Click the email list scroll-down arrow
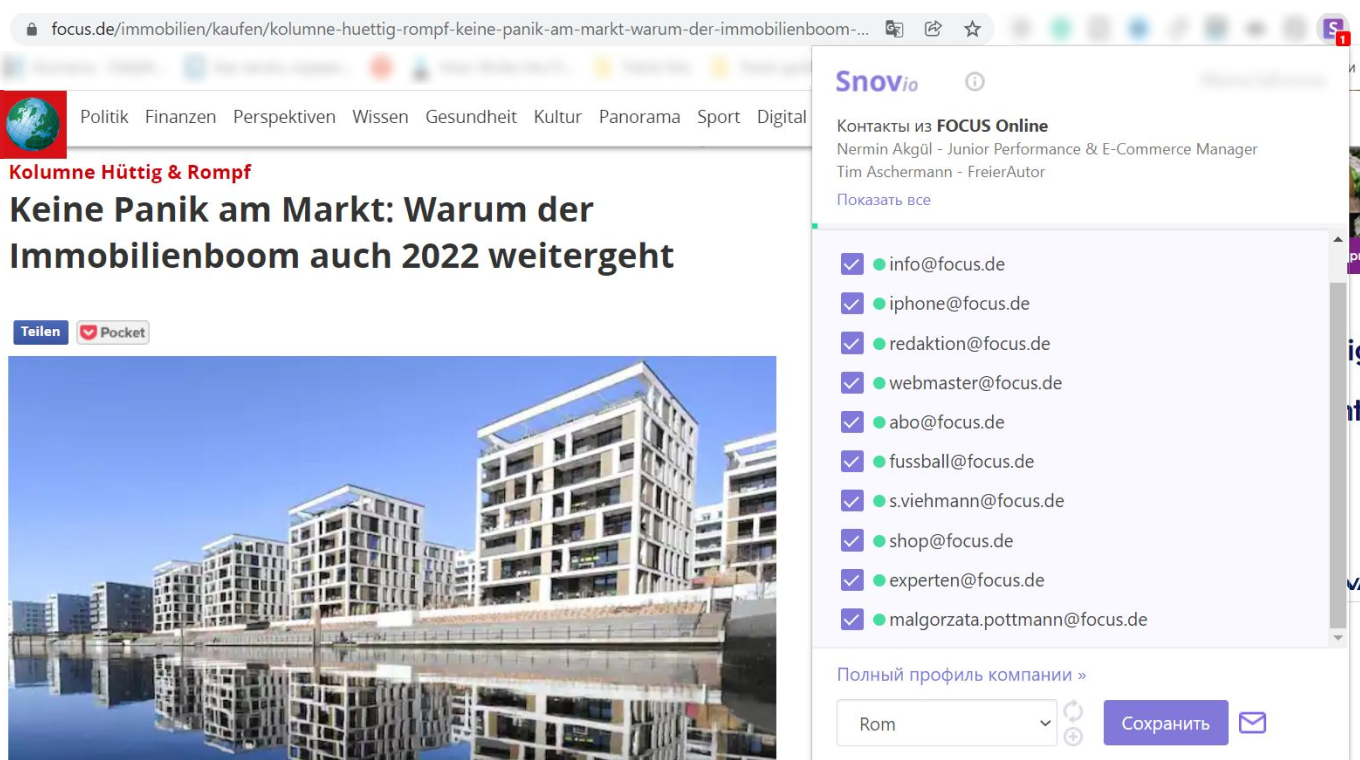This screenshot has width=1360, height=760. (x=1338, y=638)
